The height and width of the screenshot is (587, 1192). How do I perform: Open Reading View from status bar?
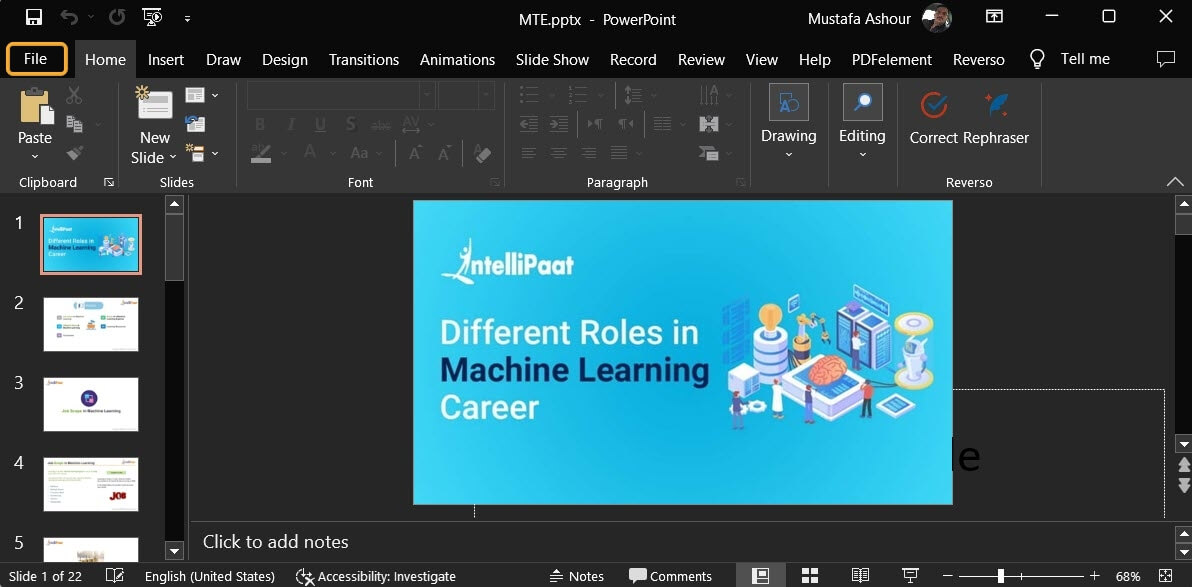click(859, 575)
